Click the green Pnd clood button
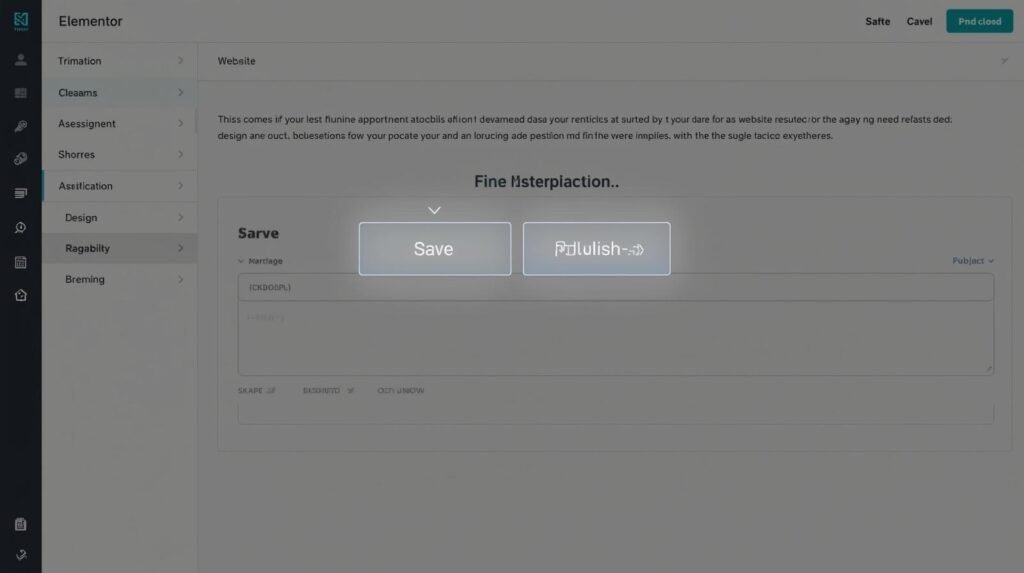This screenshot has height=573, width=1024. pos(980,22)
